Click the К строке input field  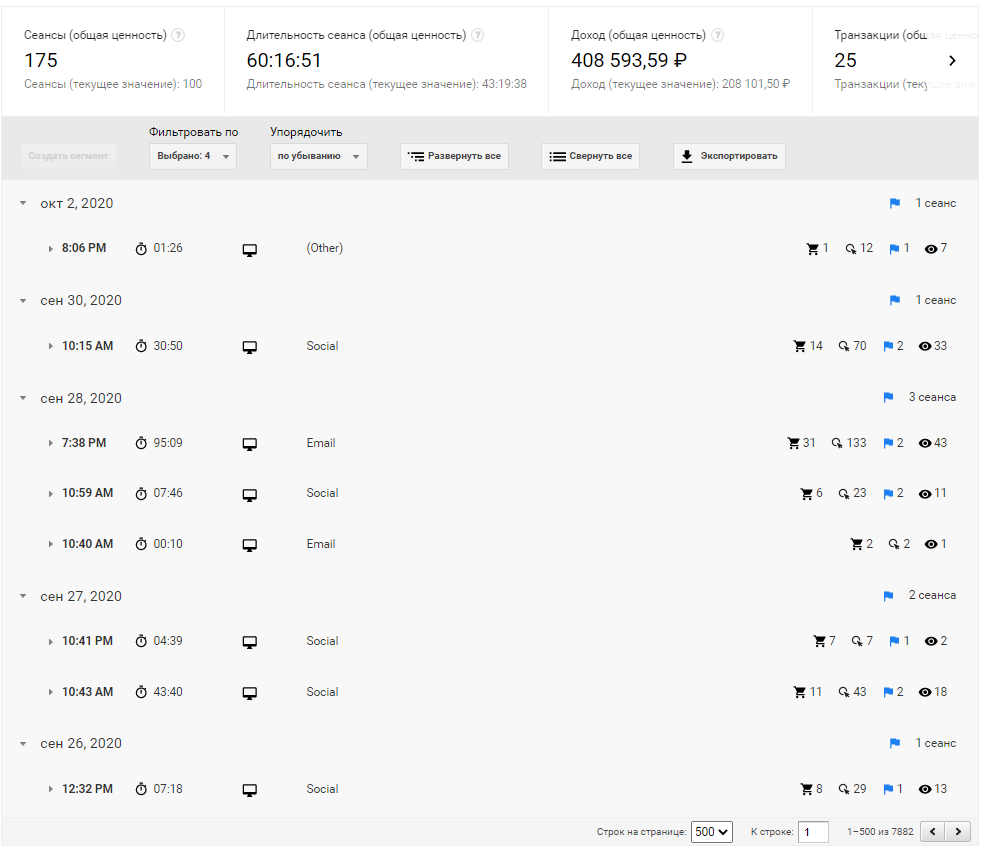coord(812,832)
